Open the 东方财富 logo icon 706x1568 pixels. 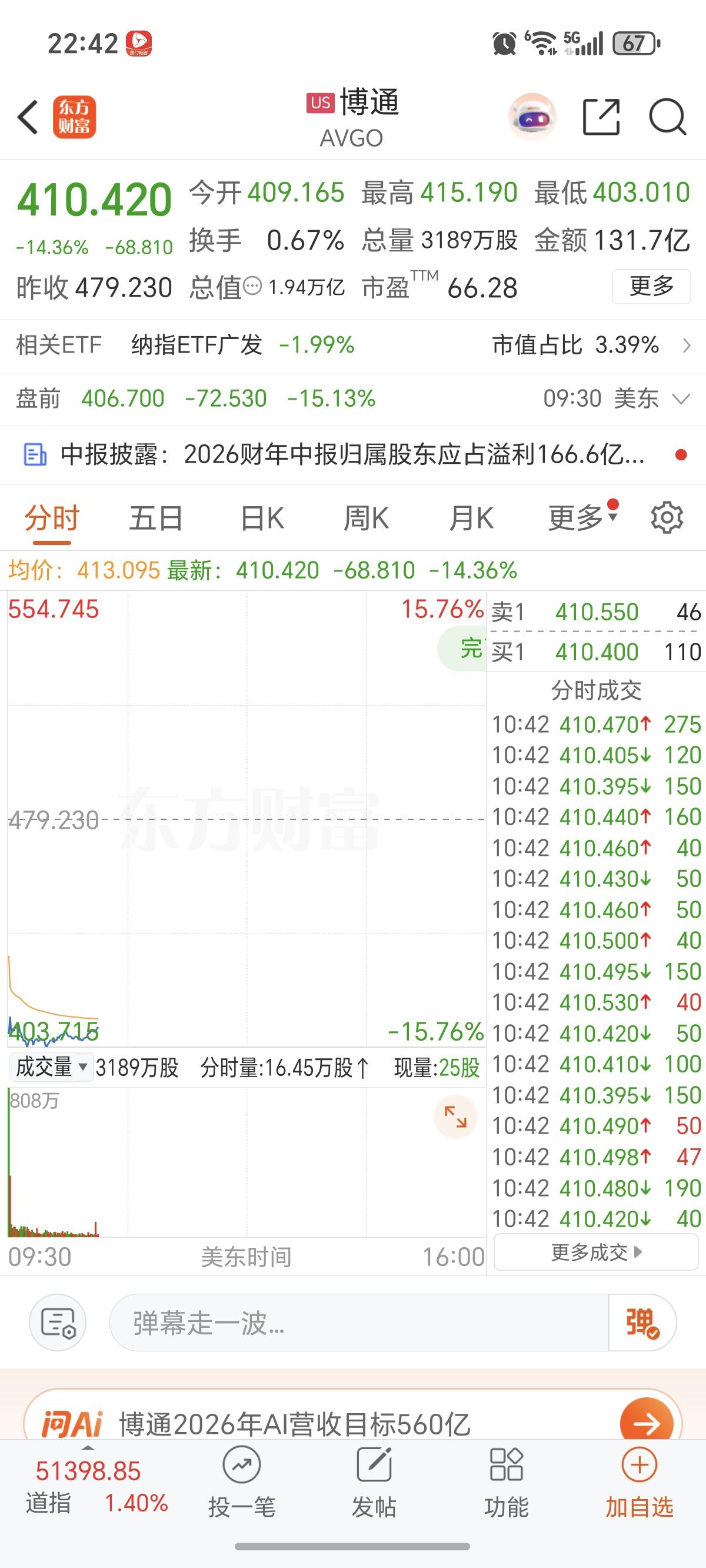[x=74, y=117]
